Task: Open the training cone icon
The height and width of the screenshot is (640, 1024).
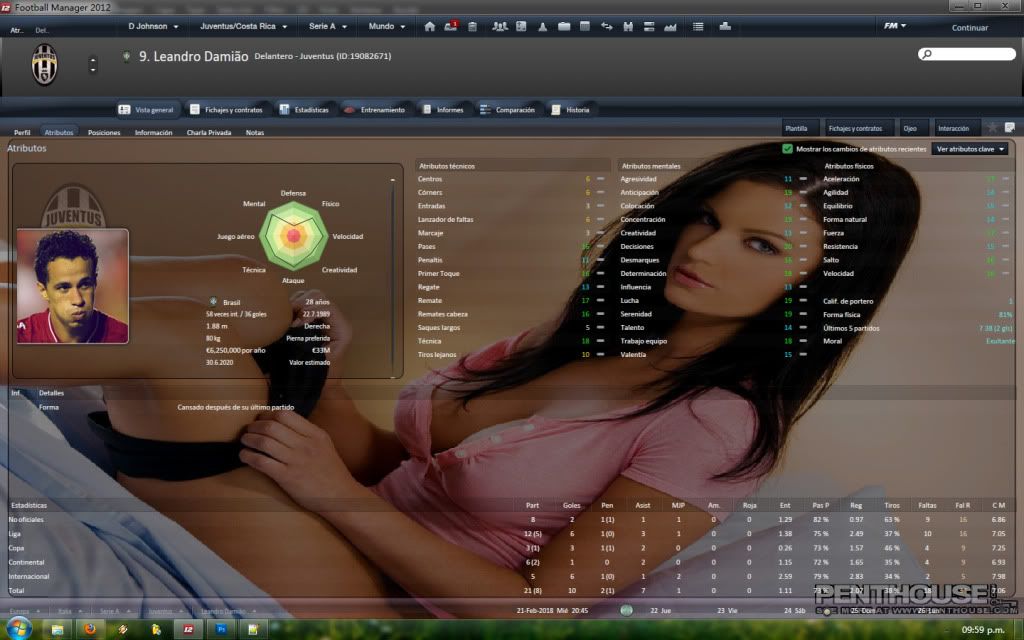Action: click(543, 27)
